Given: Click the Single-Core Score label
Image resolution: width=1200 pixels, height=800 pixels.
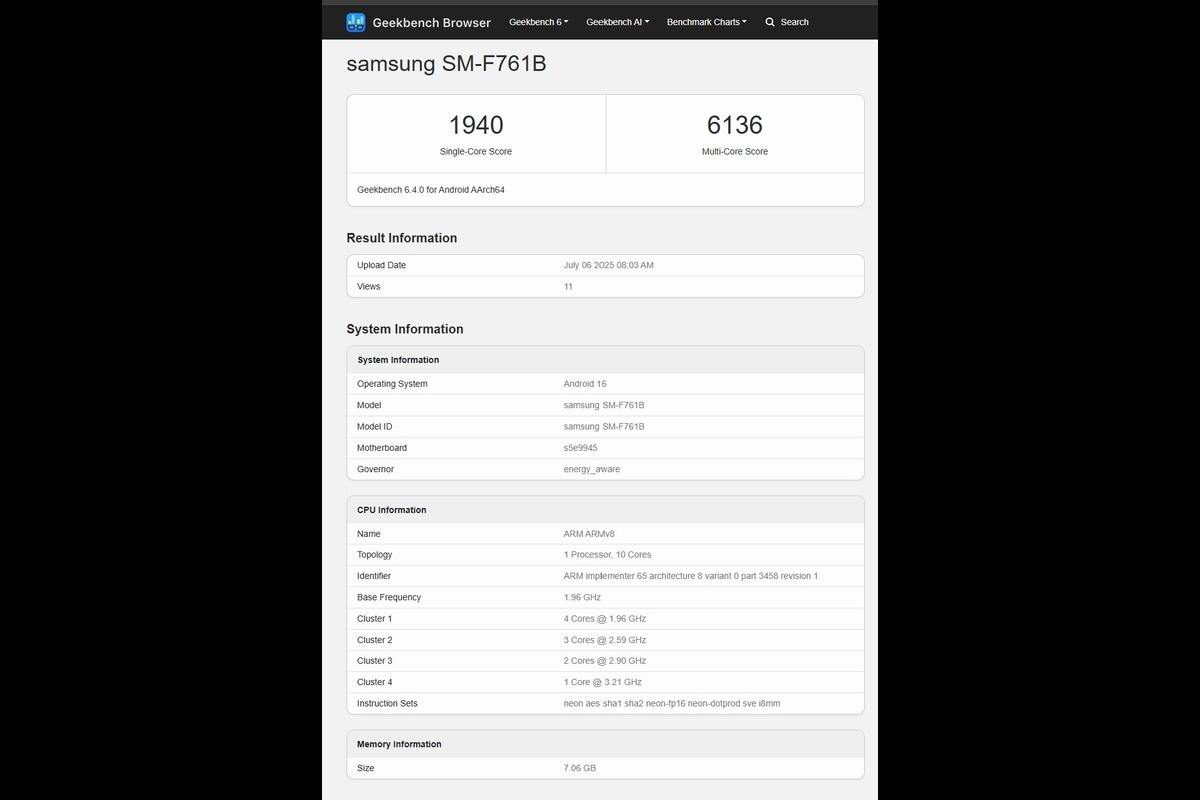Looking at the screenshot, I should click(x=476, y=152).
